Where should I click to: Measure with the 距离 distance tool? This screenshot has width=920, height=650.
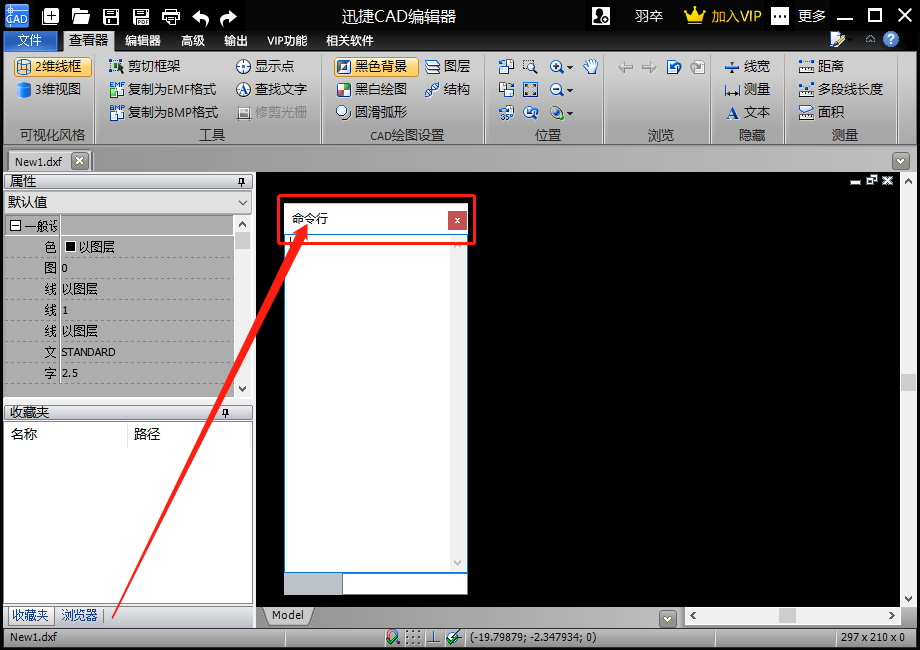(x=821, y=66)
